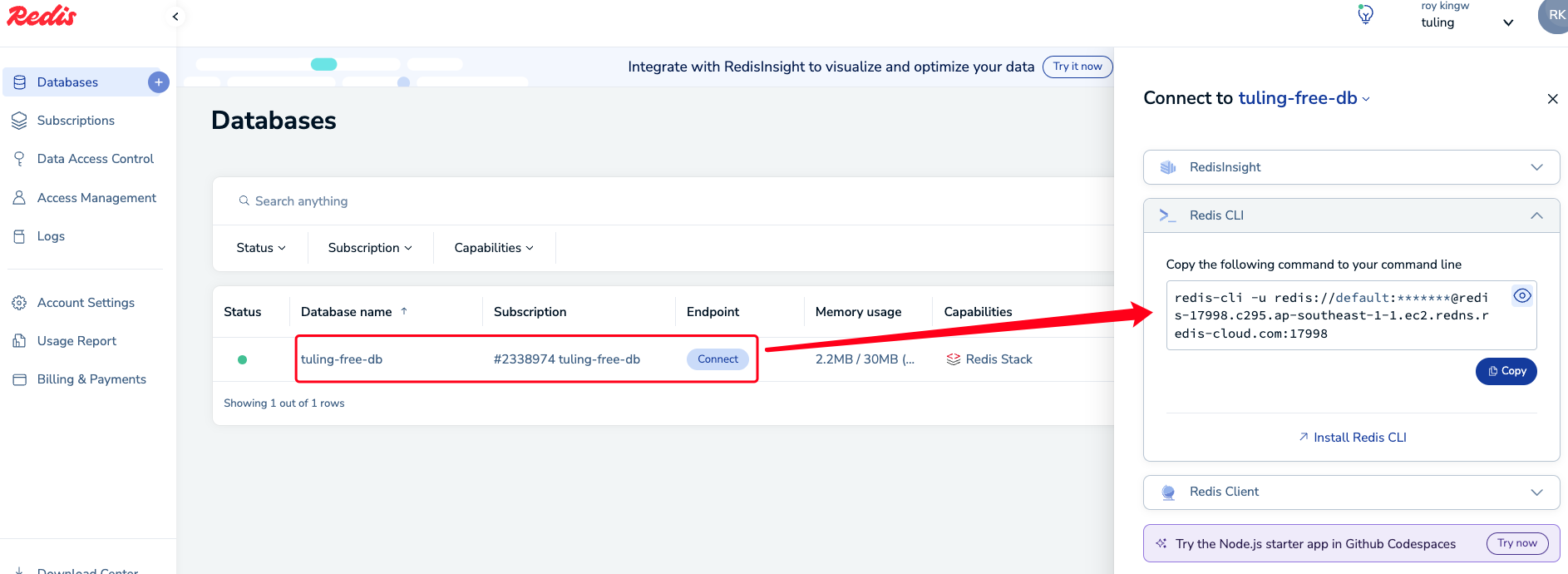The height and width of the screenshot is (574, 1568).
Task: Click the Search anything field
Action: click(663, 201)
